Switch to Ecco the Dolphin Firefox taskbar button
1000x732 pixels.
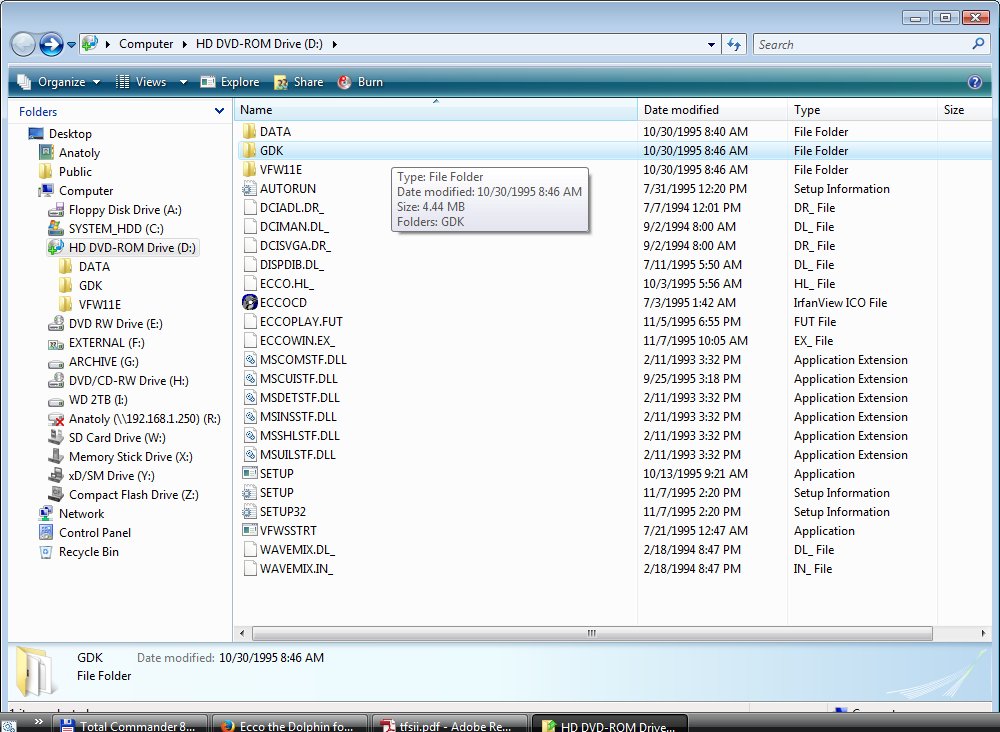point(288,724)
